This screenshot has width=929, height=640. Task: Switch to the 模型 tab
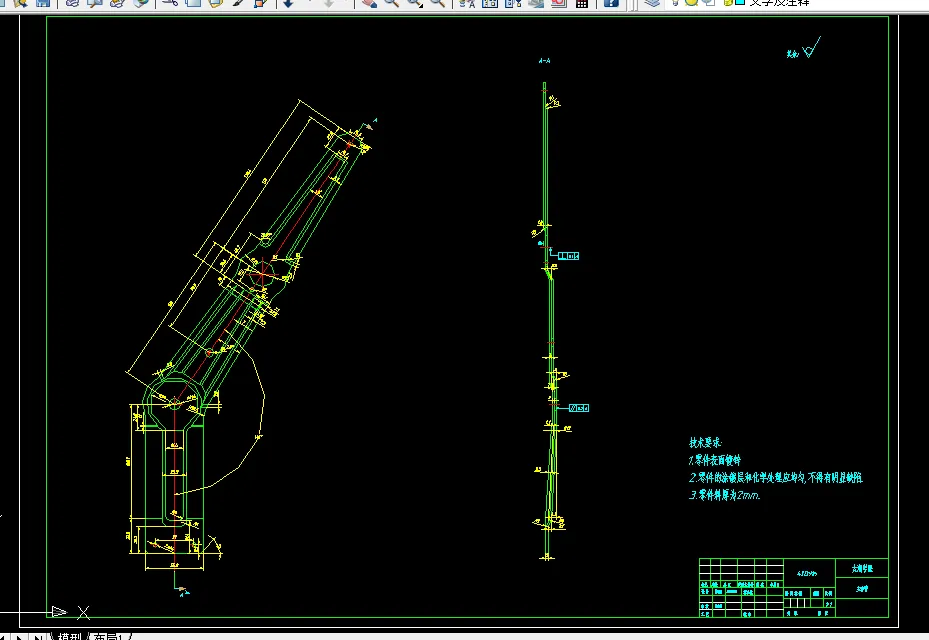[70, 637]
